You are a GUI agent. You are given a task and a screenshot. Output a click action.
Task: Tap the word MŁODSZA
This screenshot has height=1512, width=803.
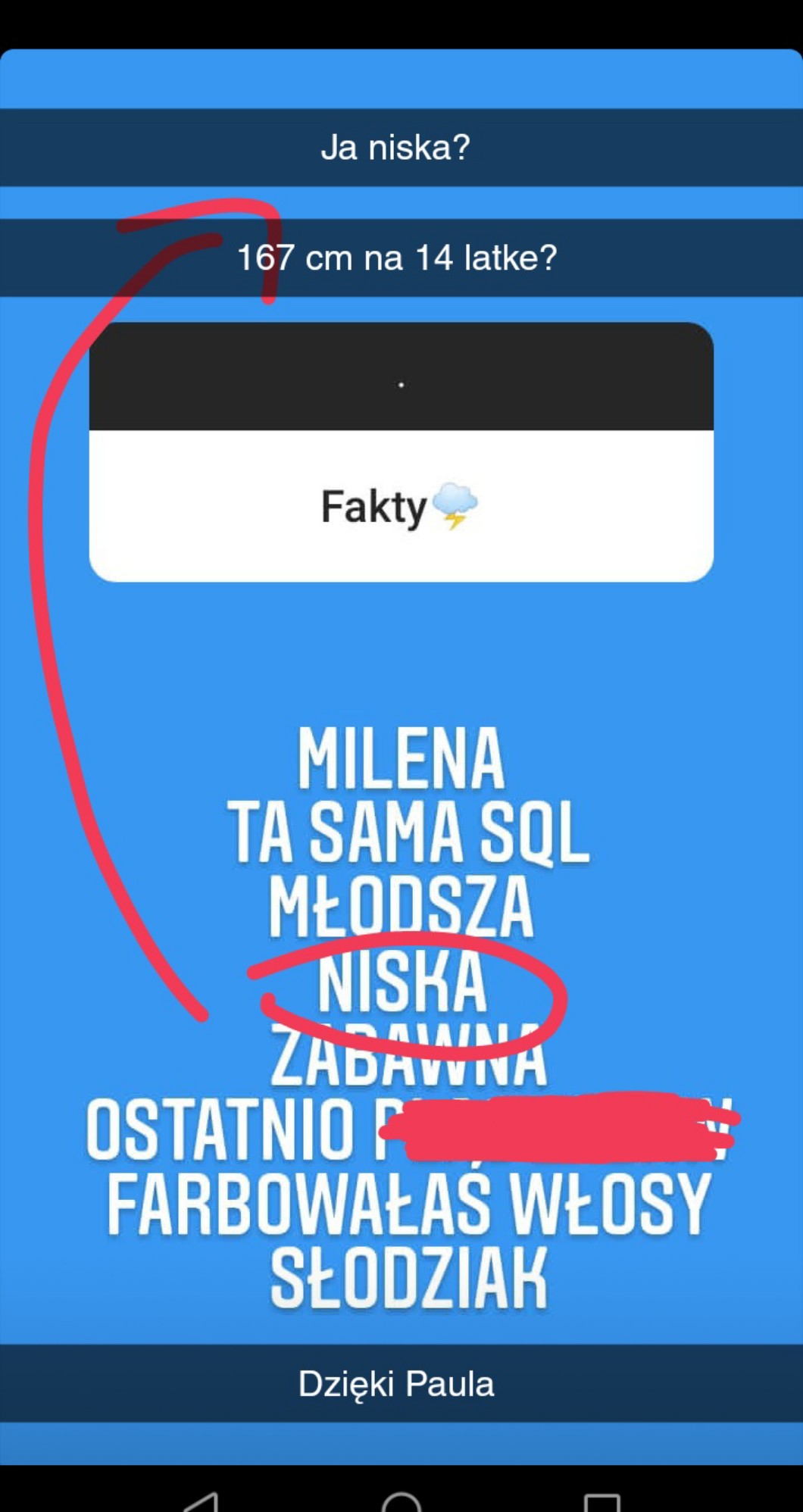point(401,906)
